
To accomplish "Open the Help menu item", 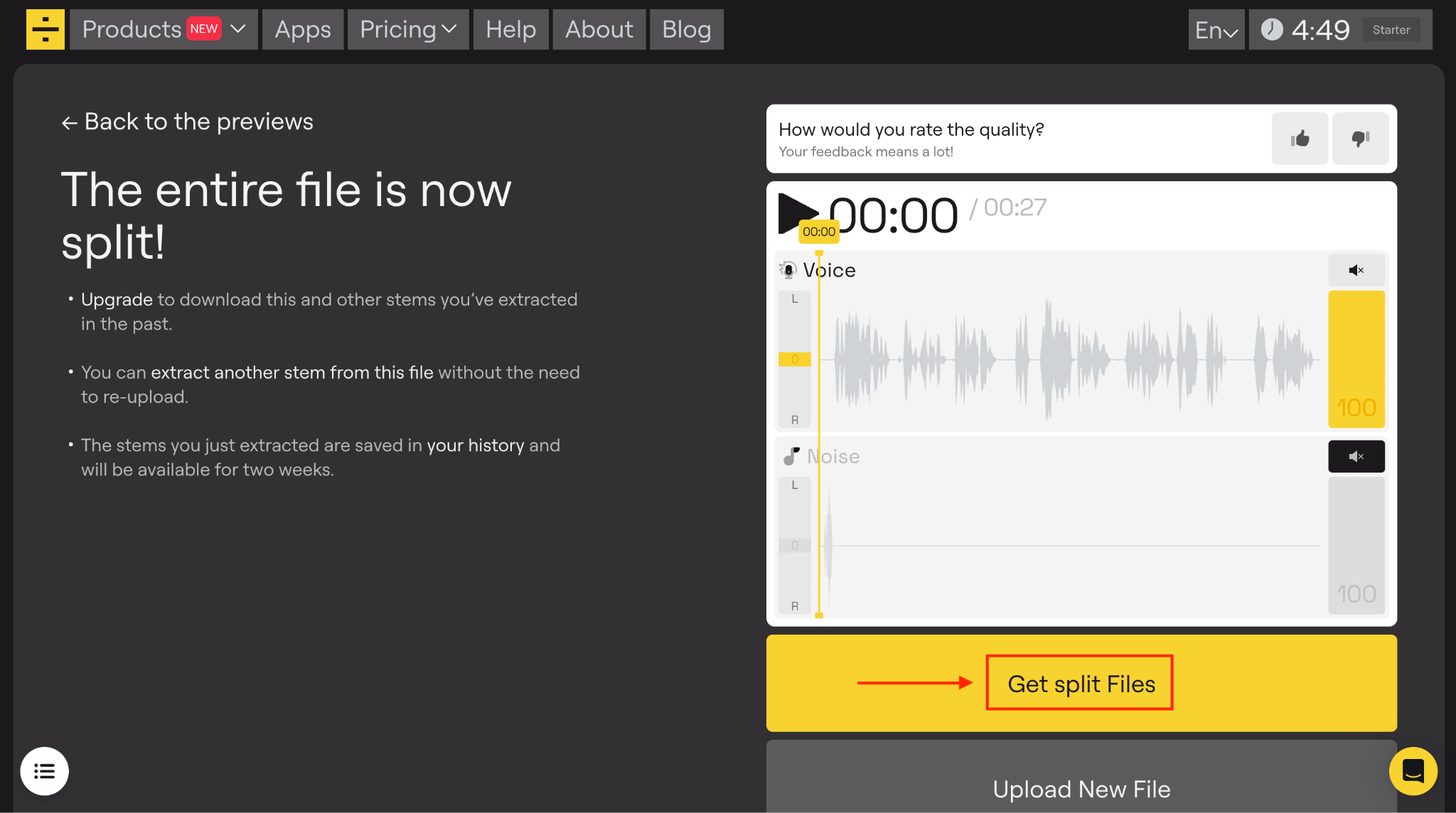I will point(510,29).
